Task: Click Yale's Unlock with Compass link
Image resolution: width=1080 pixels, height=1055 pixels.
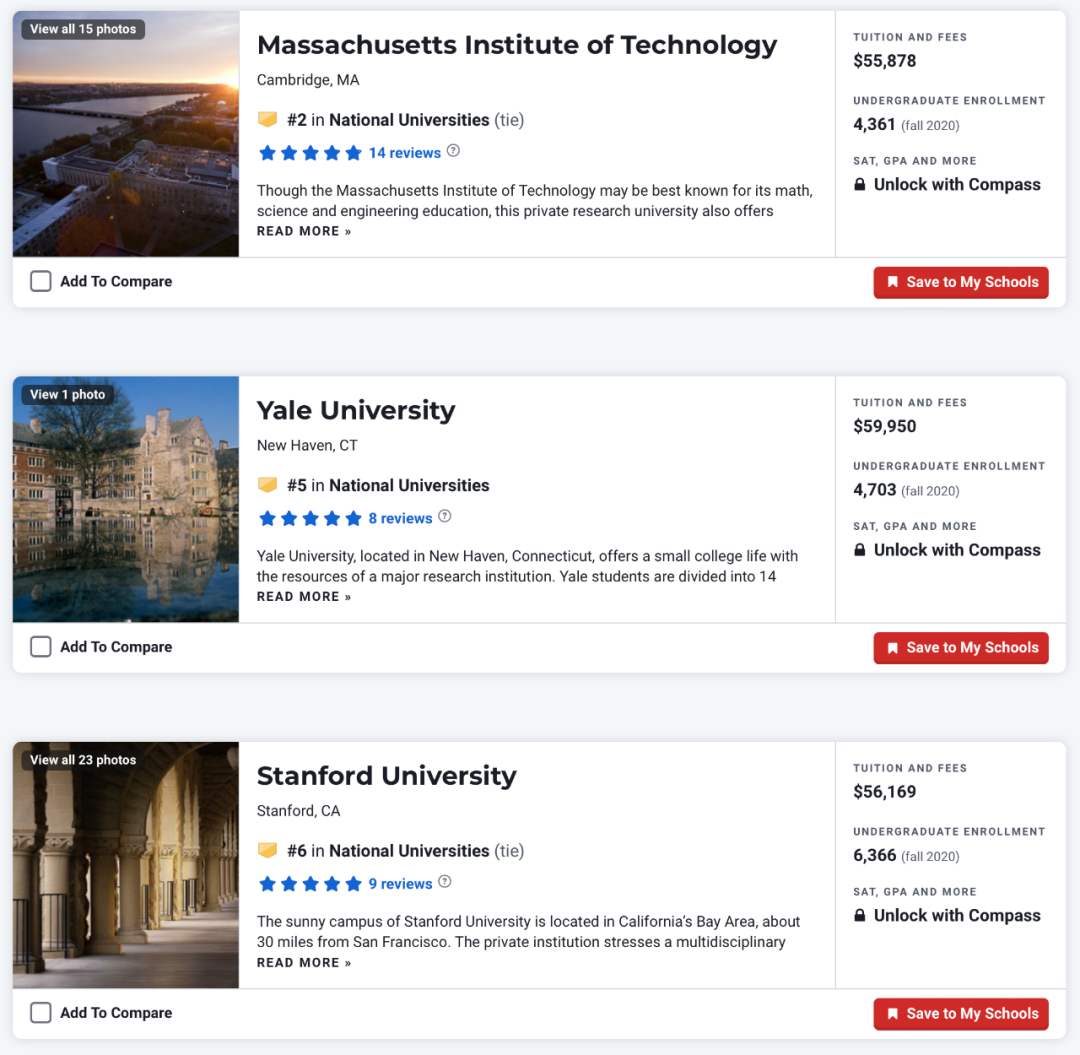Action: tap(956, 550)
